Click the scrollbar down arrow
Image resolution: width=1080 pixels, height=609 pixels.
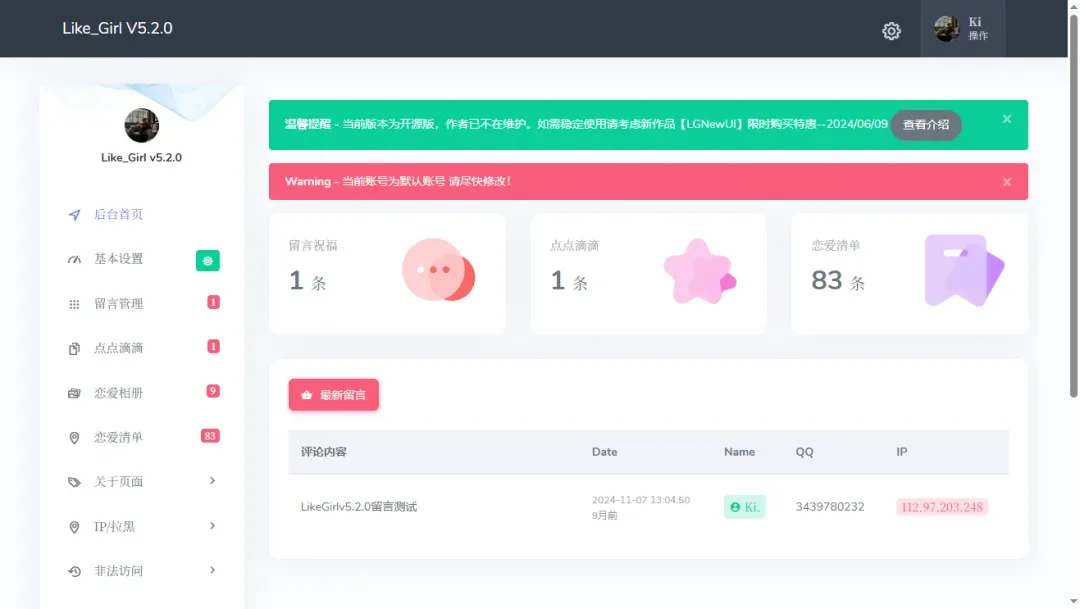(1073, 603)
